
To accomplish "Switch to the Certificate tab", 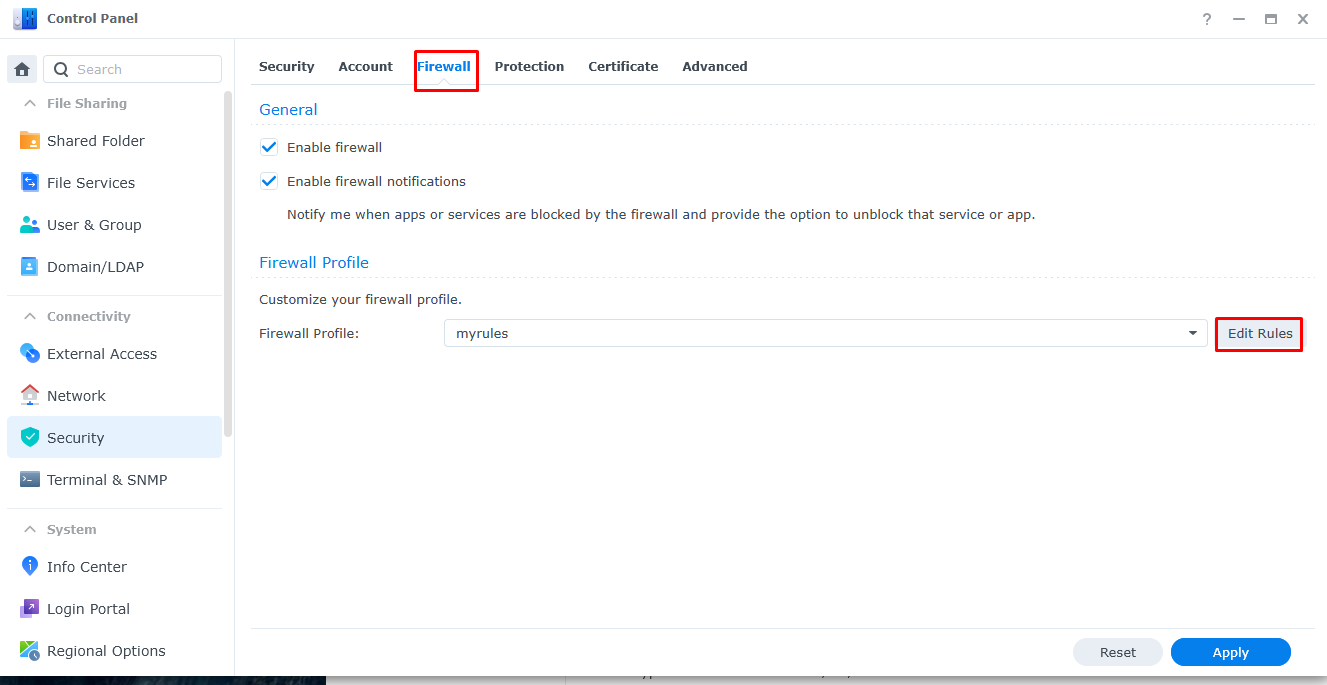I will tap(622, 66).
